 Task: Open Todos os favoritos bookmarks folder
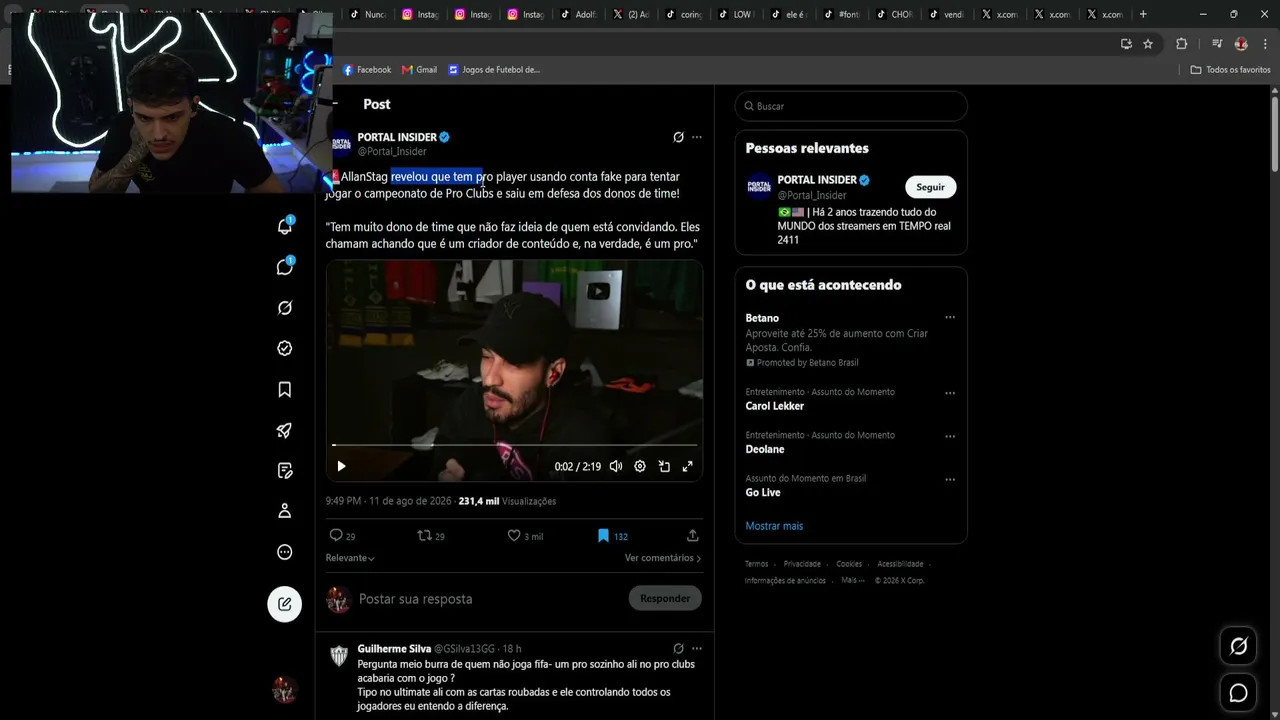click(1231, 70)
